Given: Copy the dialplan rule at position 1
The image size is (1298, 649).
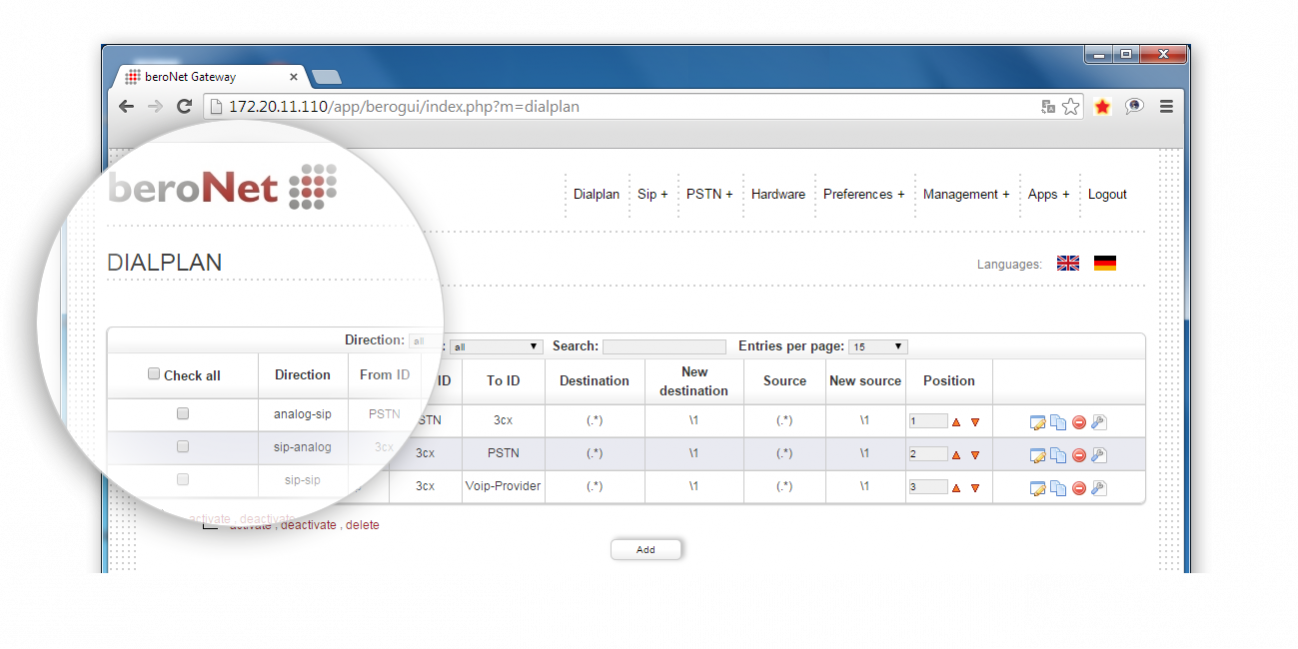Looking at the screenshot, I should coord(1058,422).
